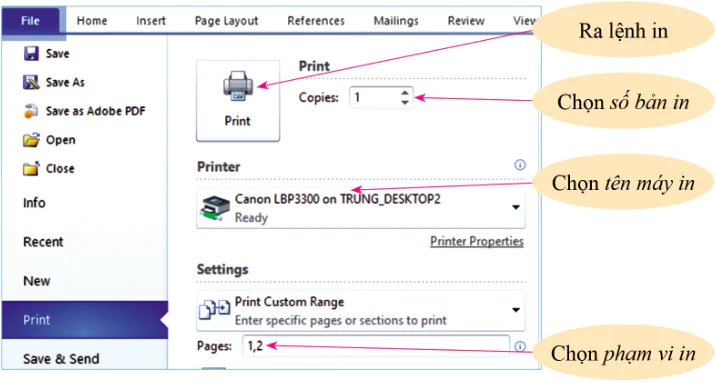Viewport: 716px width, 383px height.
Task: Click the Save floppy disk icon
Action: (31, 53)
